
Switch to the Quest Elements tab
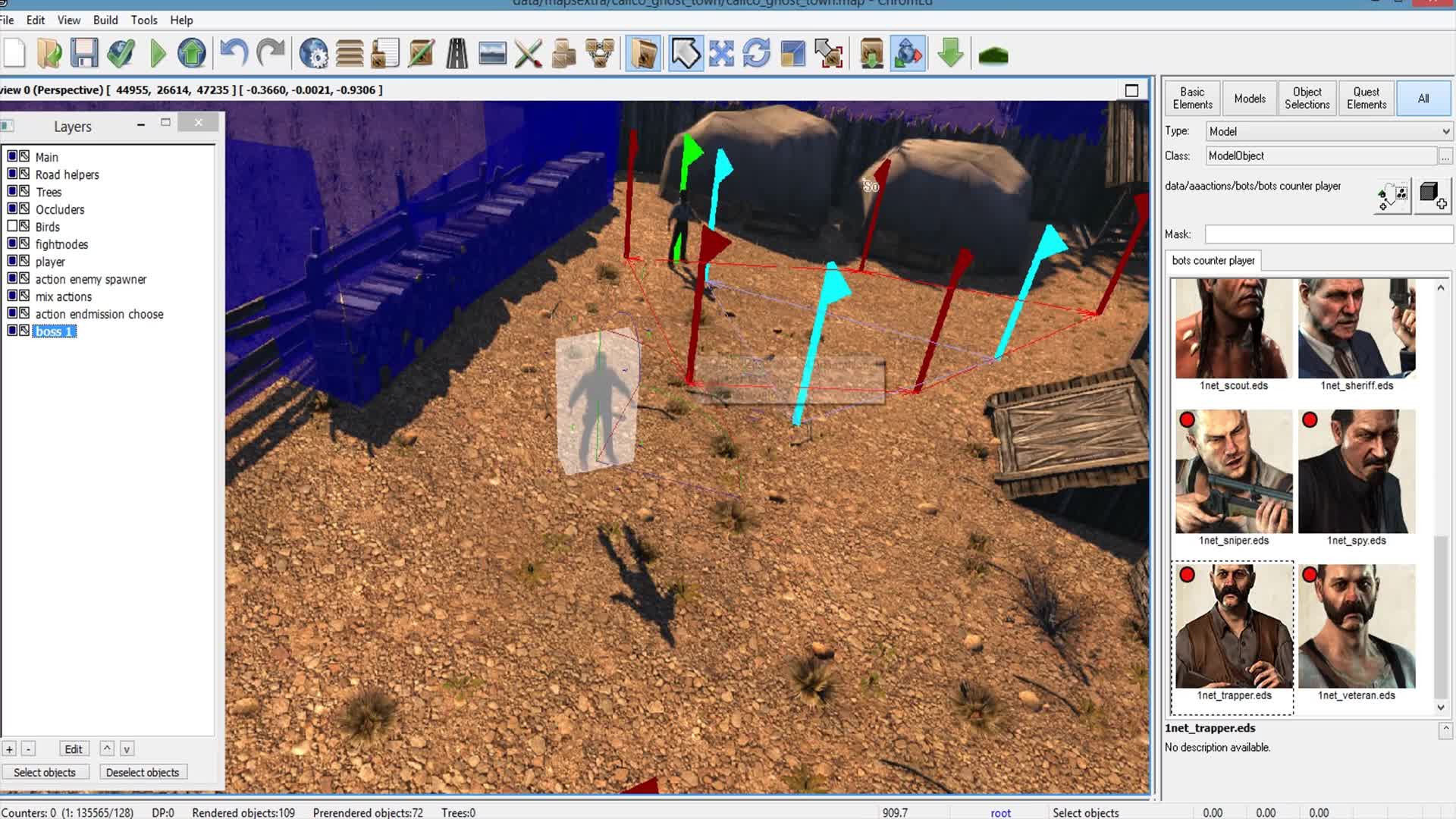[x=1366, y=98]
